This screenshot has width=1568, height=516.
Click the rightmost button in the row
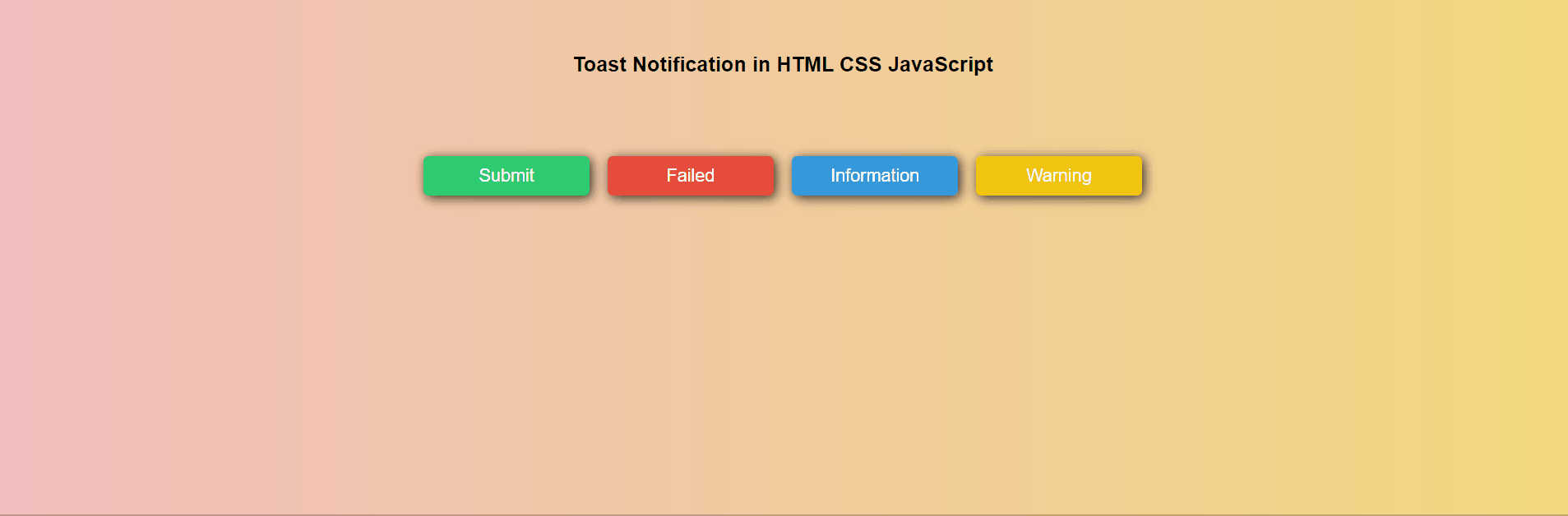pos(1058,175)
